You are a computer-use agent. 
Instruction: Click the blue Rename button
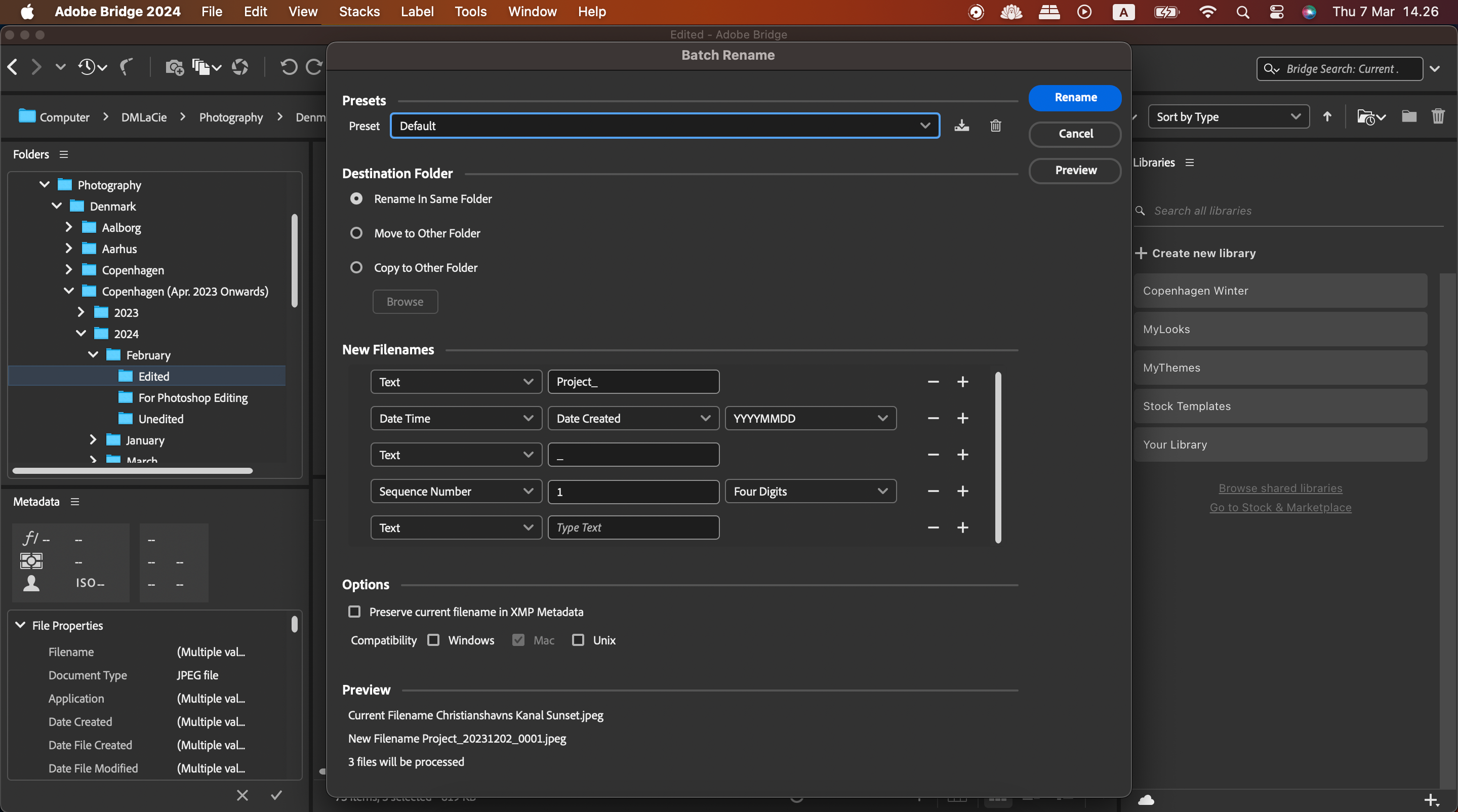pyautogui.click(x=1074, y=97)
